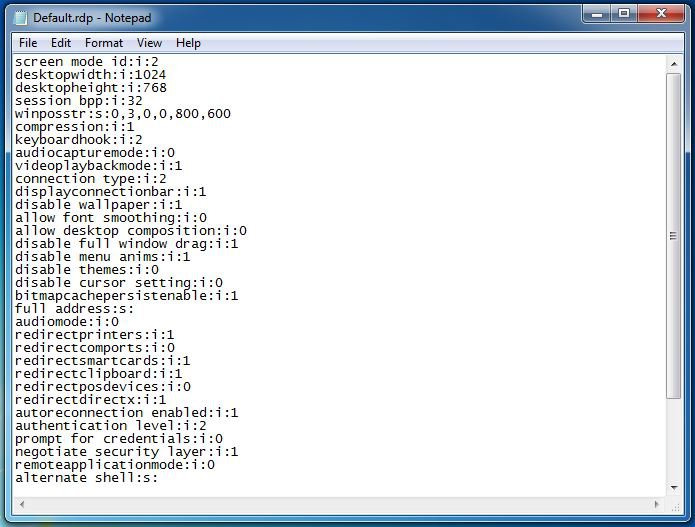Click the line 'redirectsmartcards:i:1'
This screenshot has height=527, width=695.
click(102, 361)
